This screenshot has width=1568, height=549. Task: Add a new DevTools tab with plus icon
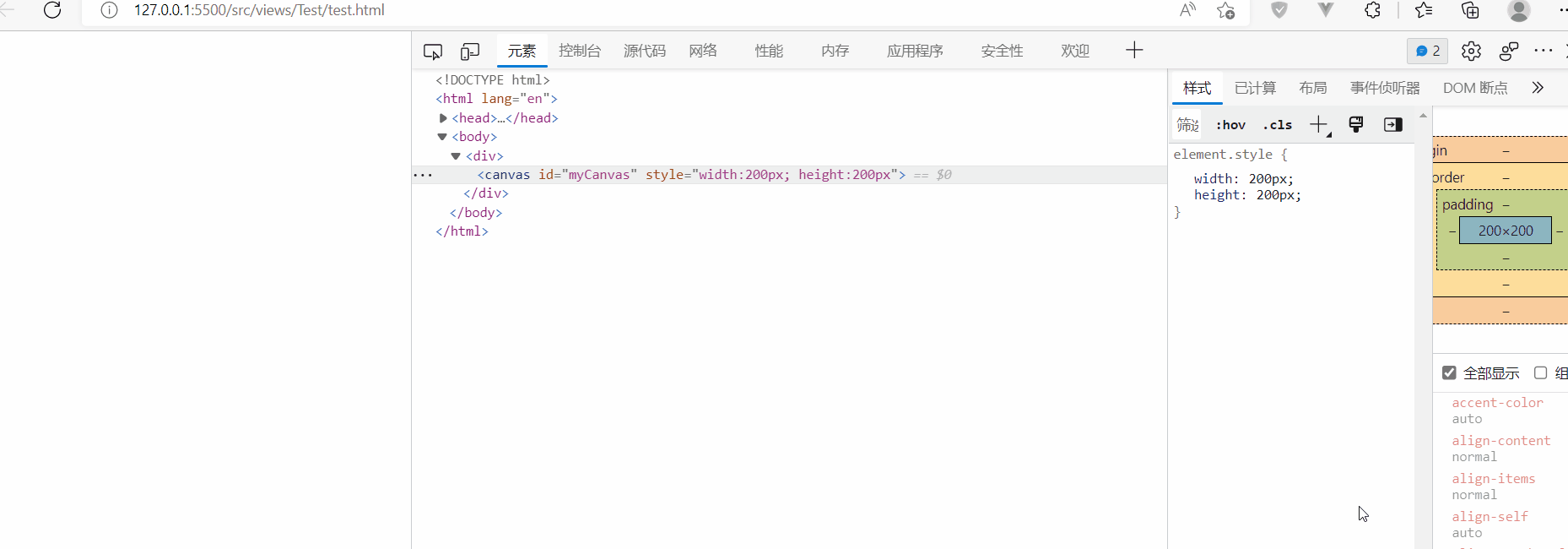coord(1134,51)
